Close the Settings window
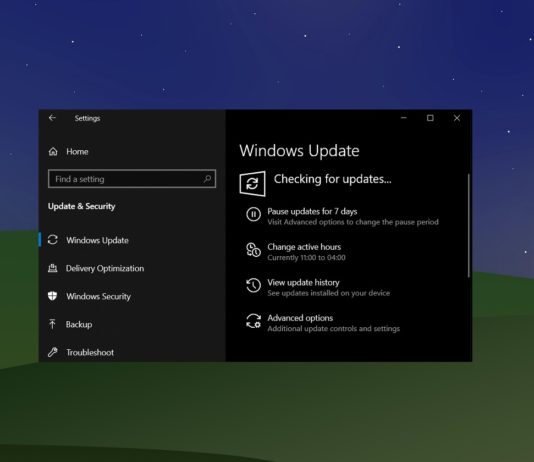The image size is (534, 462). point(457,118)
